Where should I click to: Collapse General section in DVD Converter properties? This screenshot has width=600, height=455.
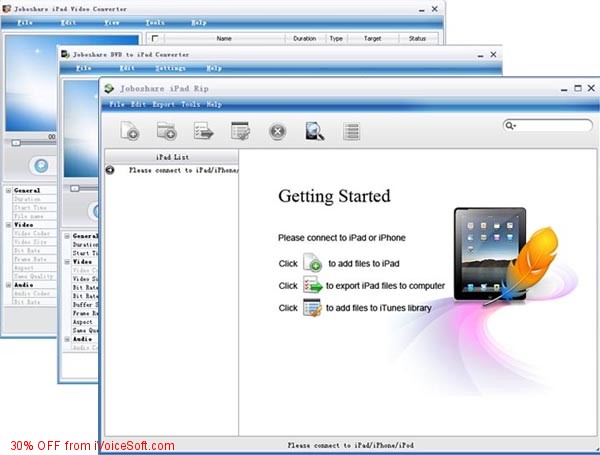click(x=67, y=236)
